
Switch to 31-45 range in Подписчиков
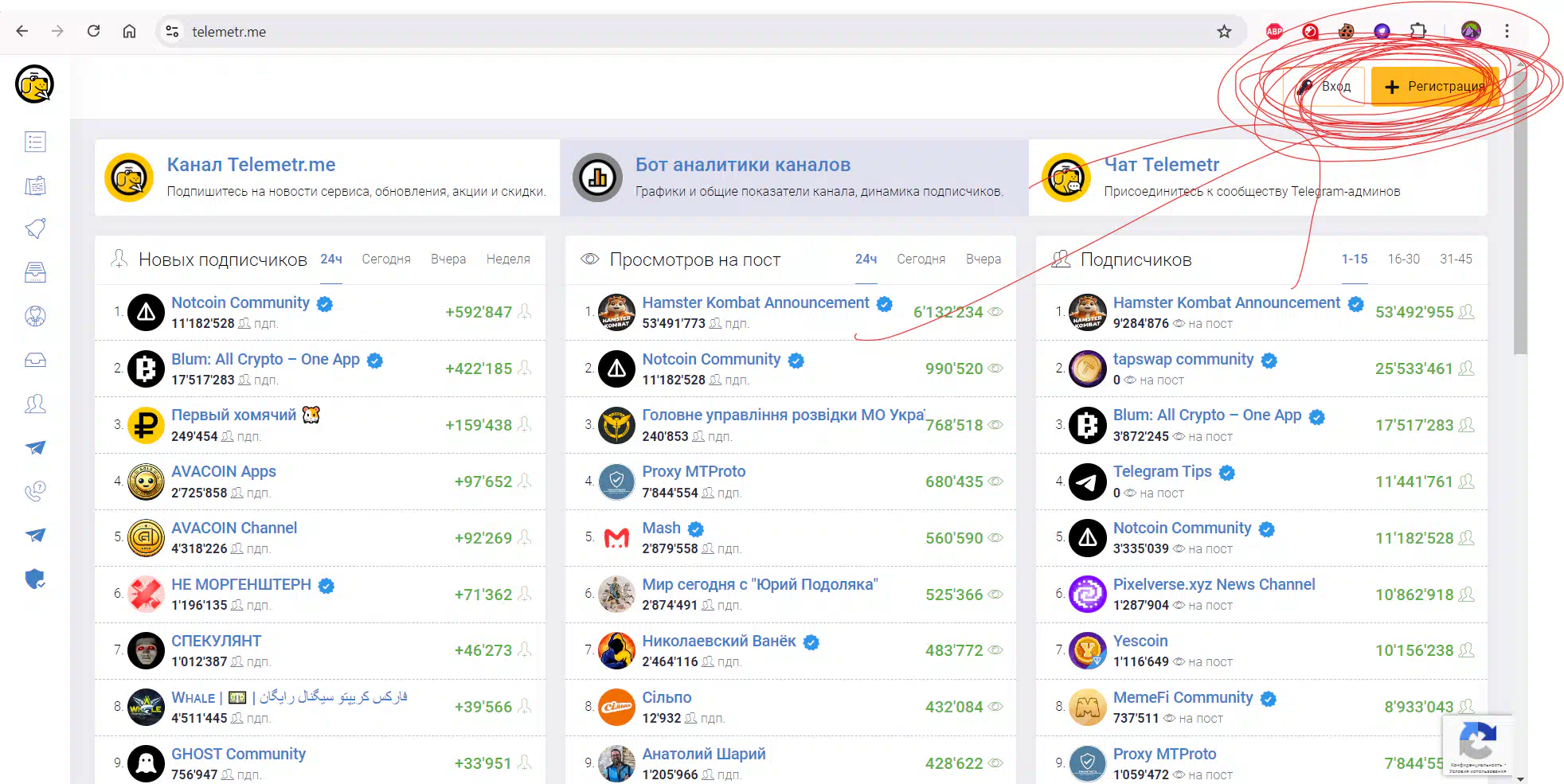1456,259
